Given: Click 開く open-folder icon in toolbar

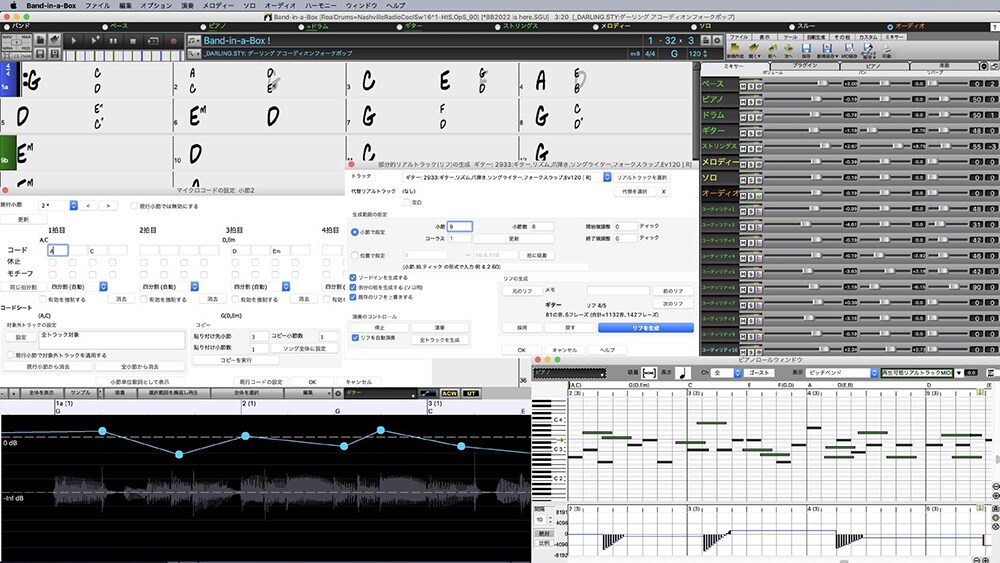Looking at the screenshot, I should click(754, 50).
